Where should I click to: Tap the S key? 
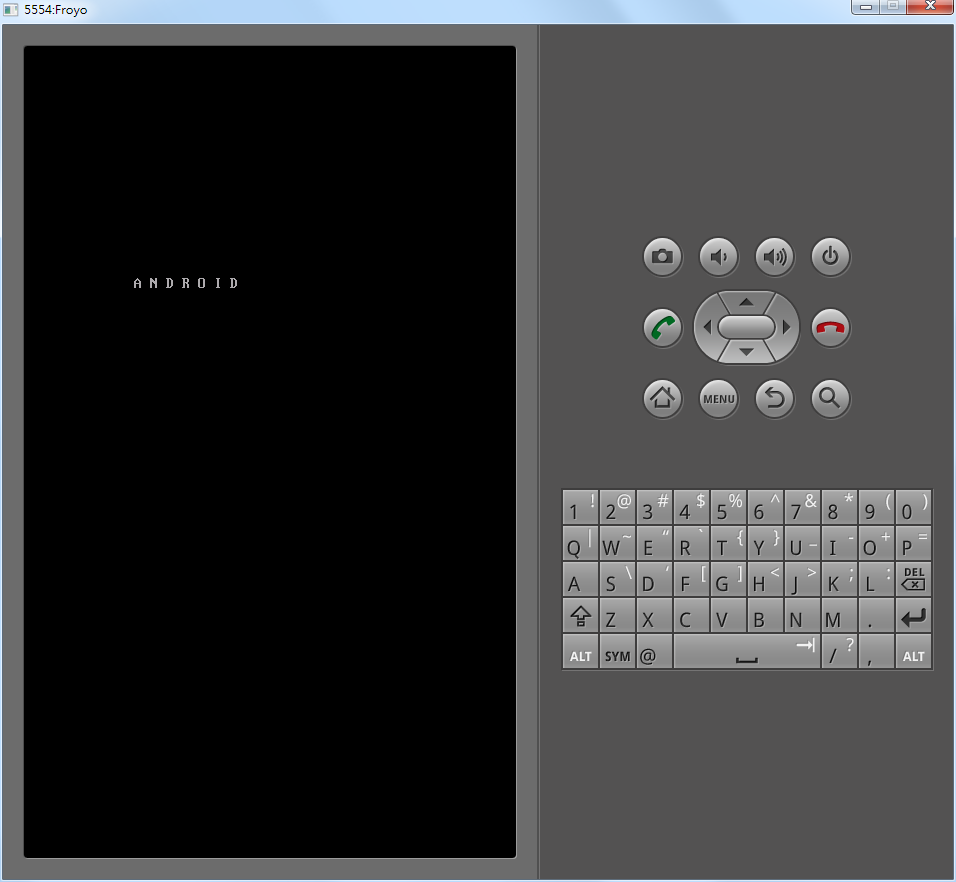pos(618,579)
